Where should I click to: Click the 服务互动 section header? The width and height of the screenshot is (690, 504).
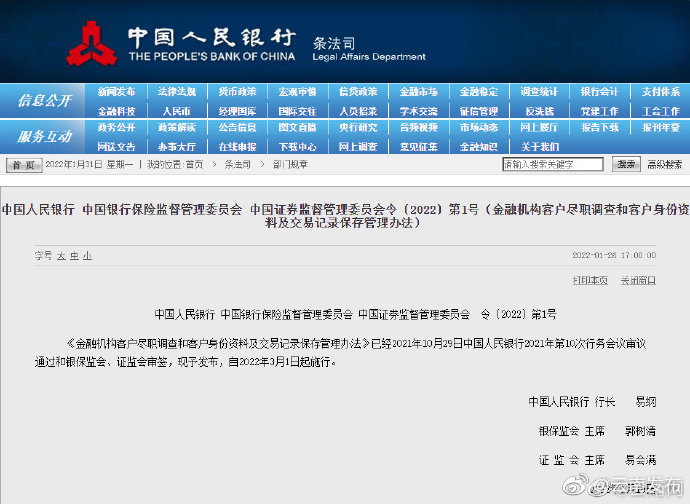tap(44, 136)
